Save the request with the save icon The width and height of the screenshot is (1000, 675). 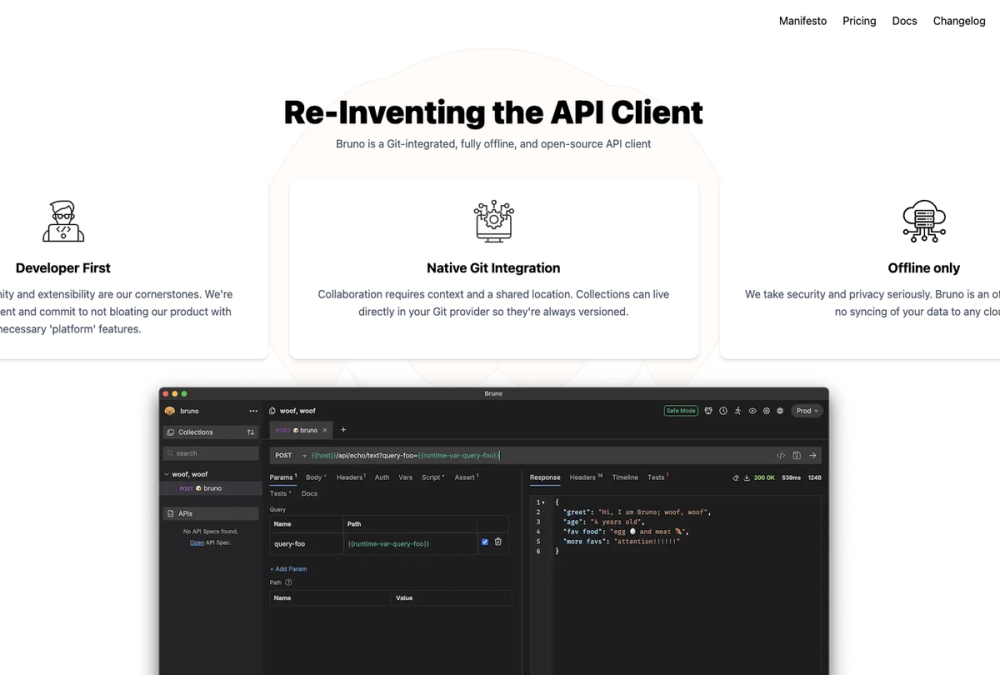(x=797, y=456)
